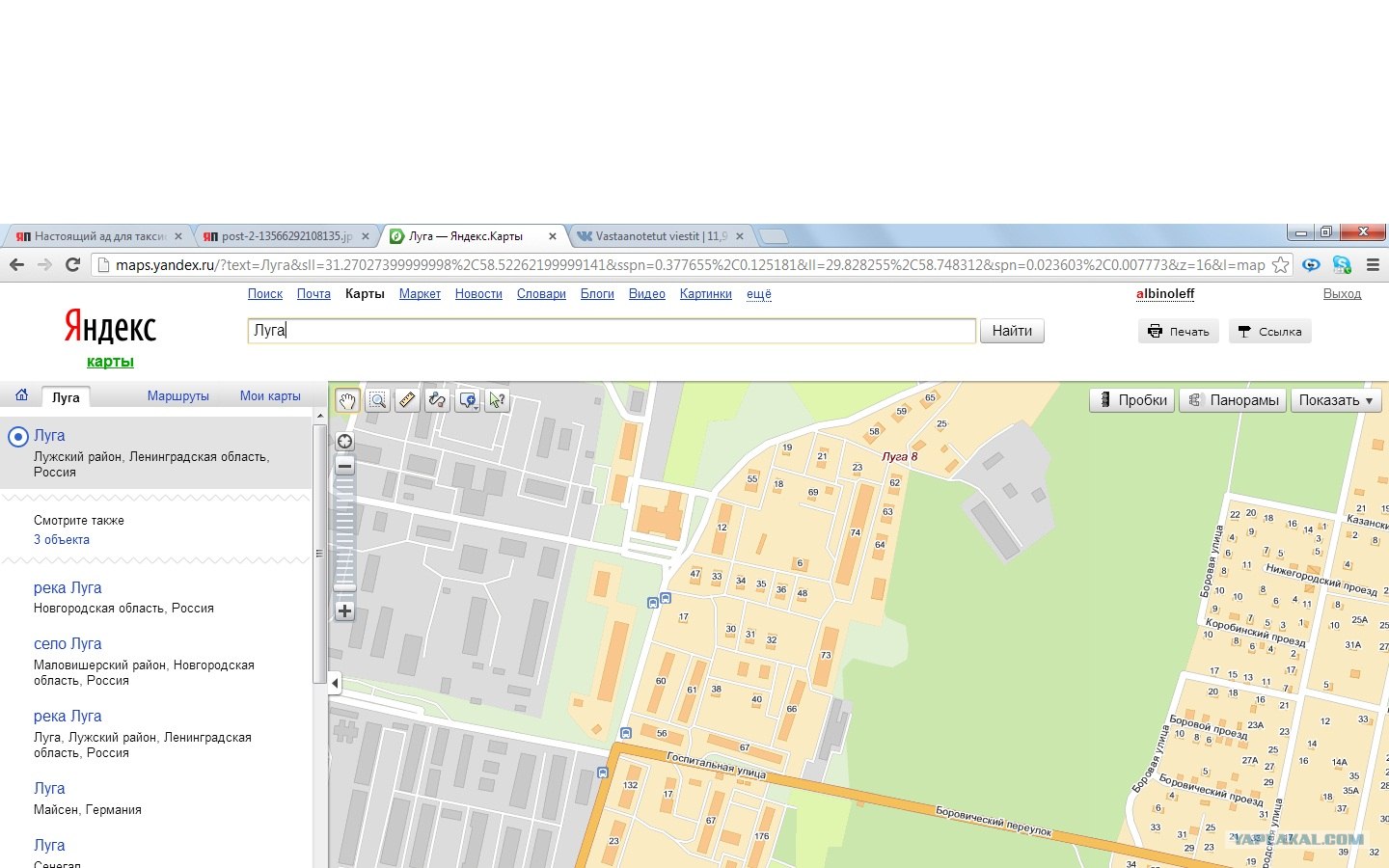Click the sidebar resize grip handle
Screen dimensions: 1389x868
319,554
